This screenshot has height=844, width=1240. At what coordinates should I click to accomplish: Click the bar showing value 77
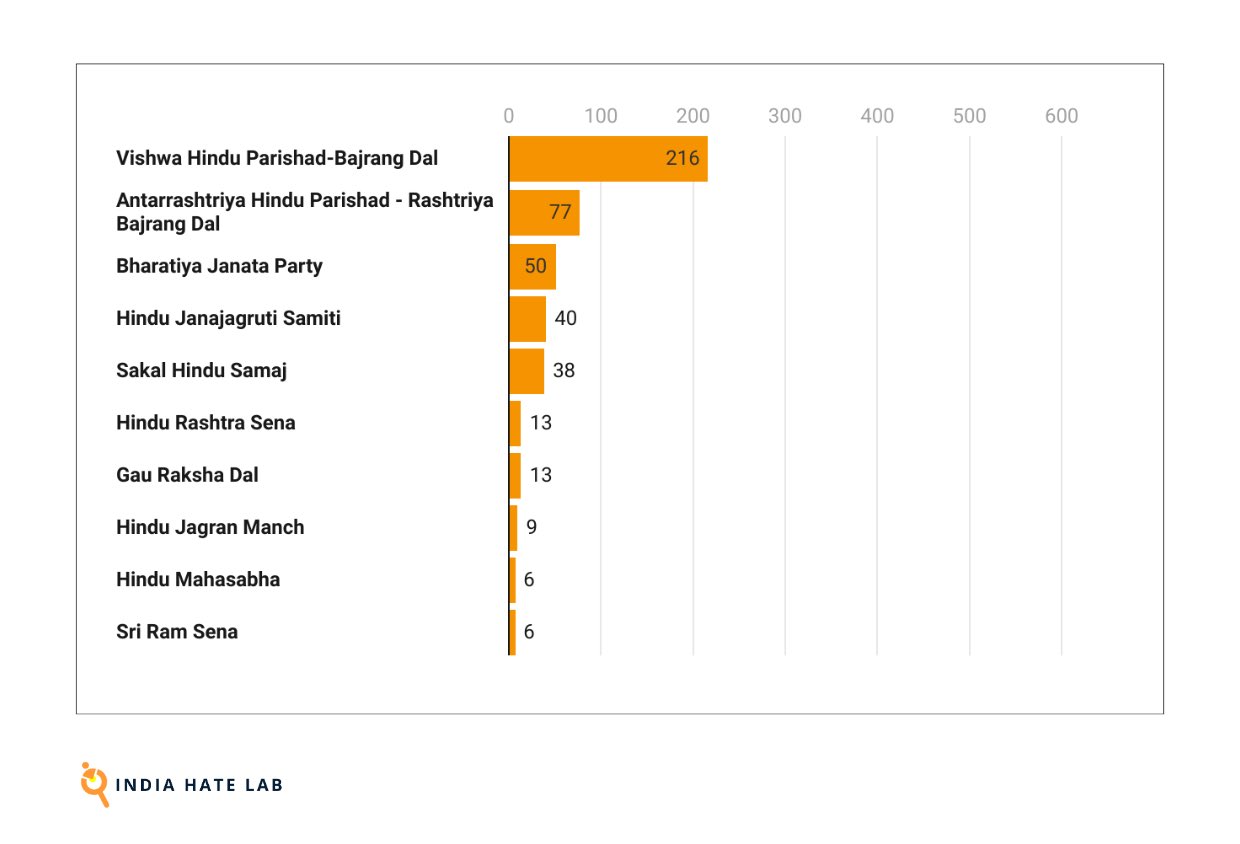pyautogui.click(x=544, y=212)
